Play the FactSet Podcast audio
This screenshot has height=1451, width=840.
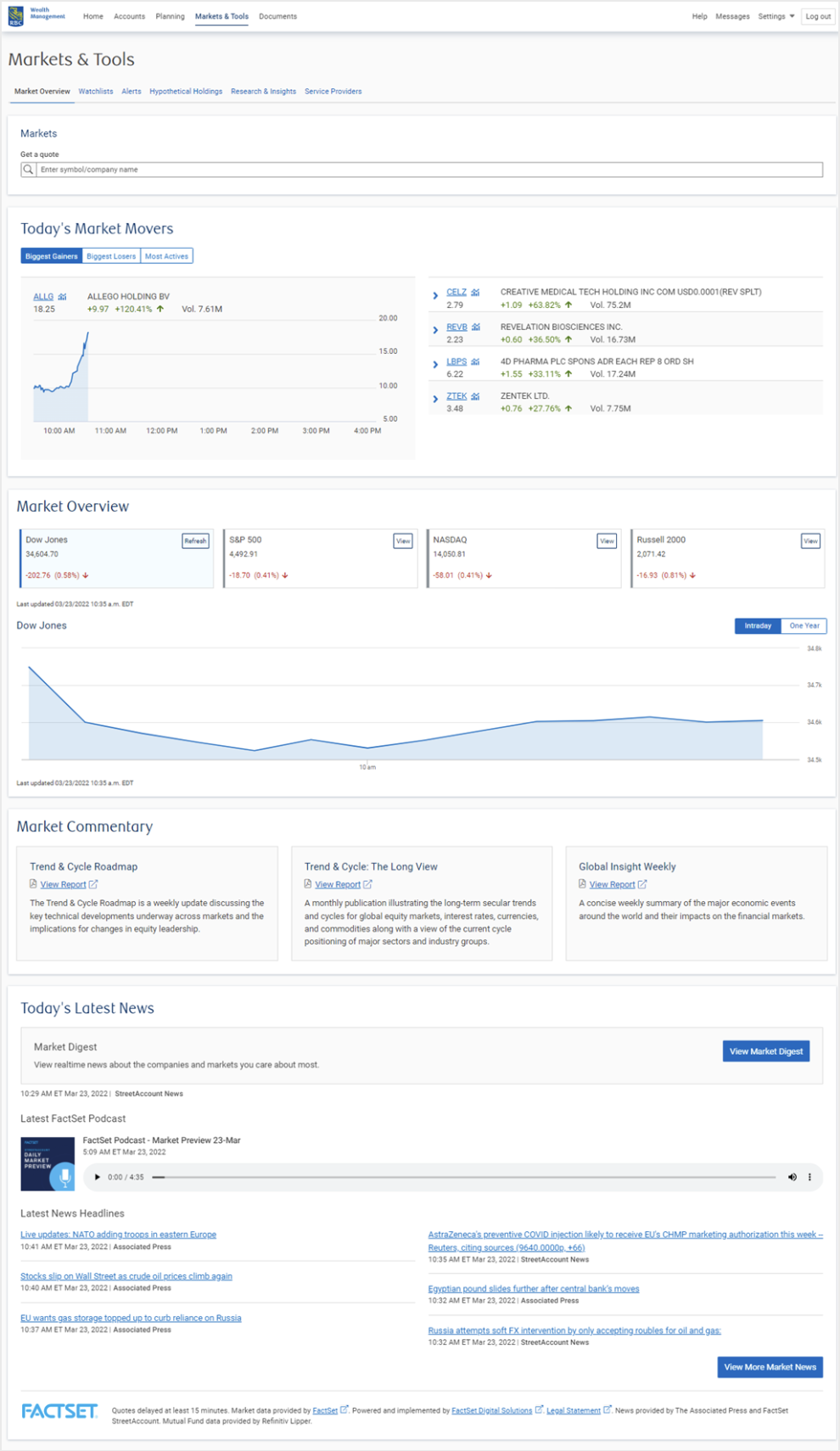[x=98, y=1177]
